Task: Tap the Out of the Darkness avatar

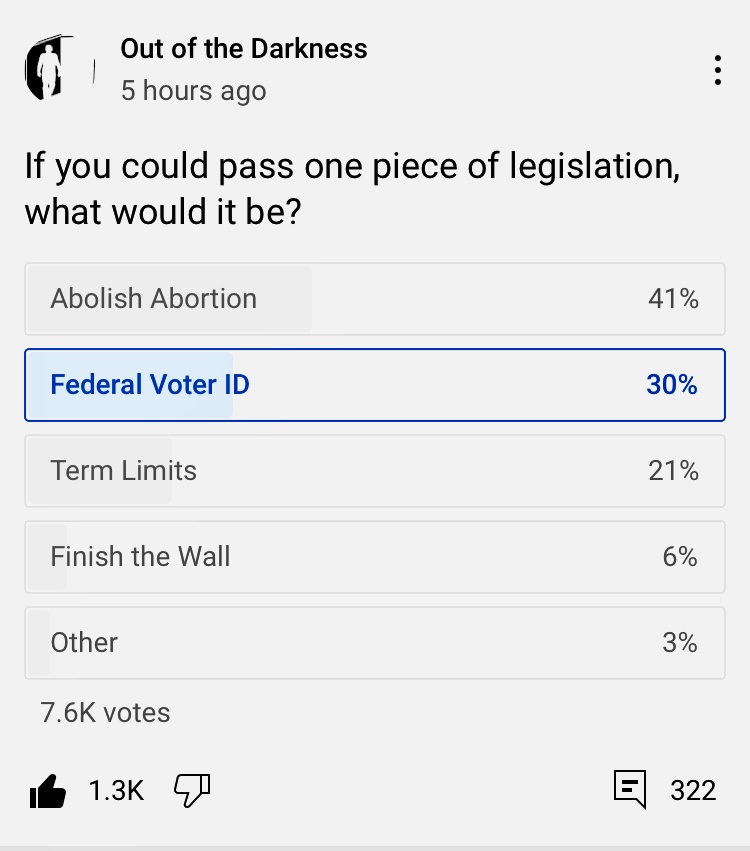Action: (58, 68)
